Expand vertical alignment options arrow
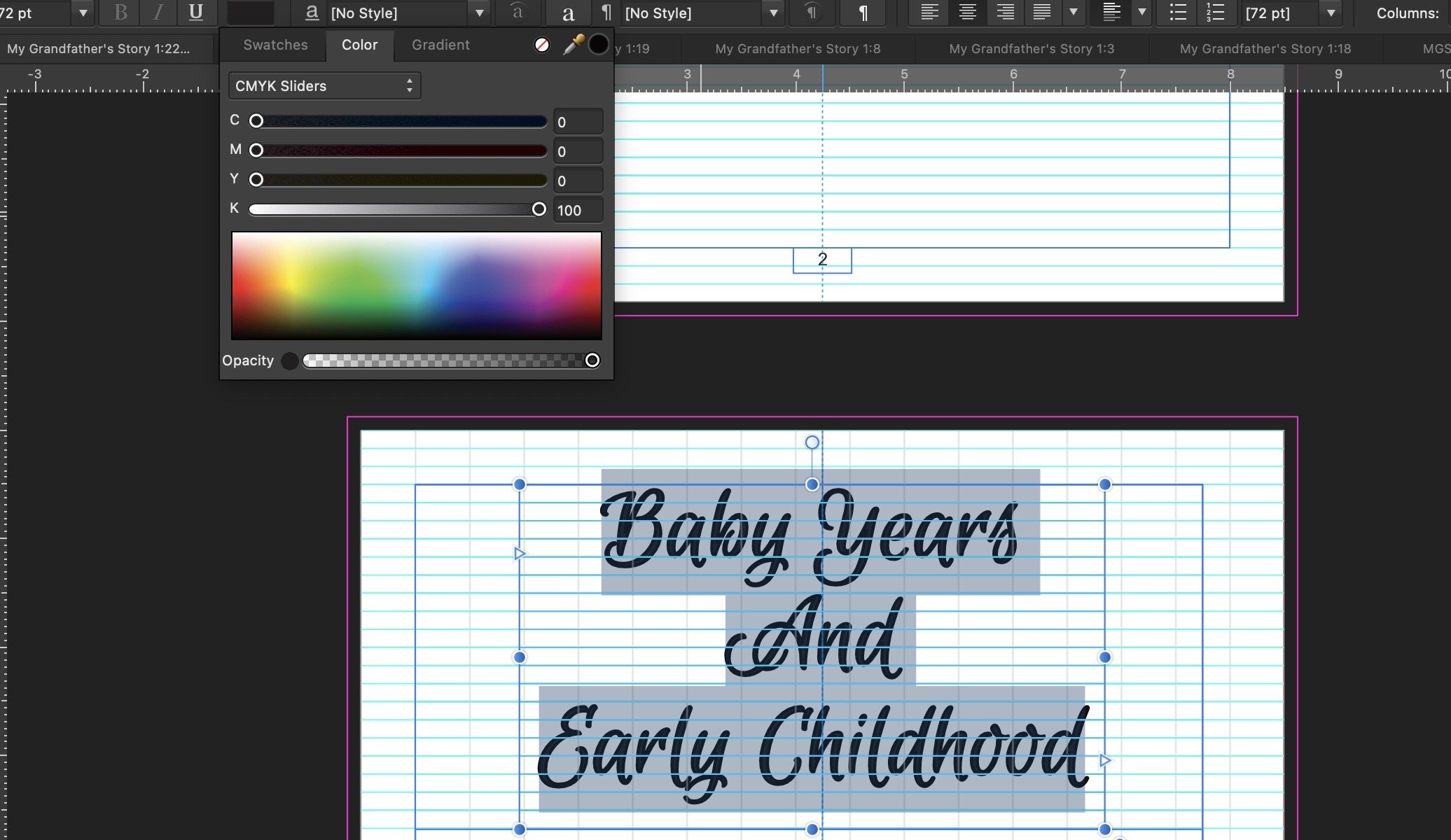1451x840 pixels. [1141, 13]
